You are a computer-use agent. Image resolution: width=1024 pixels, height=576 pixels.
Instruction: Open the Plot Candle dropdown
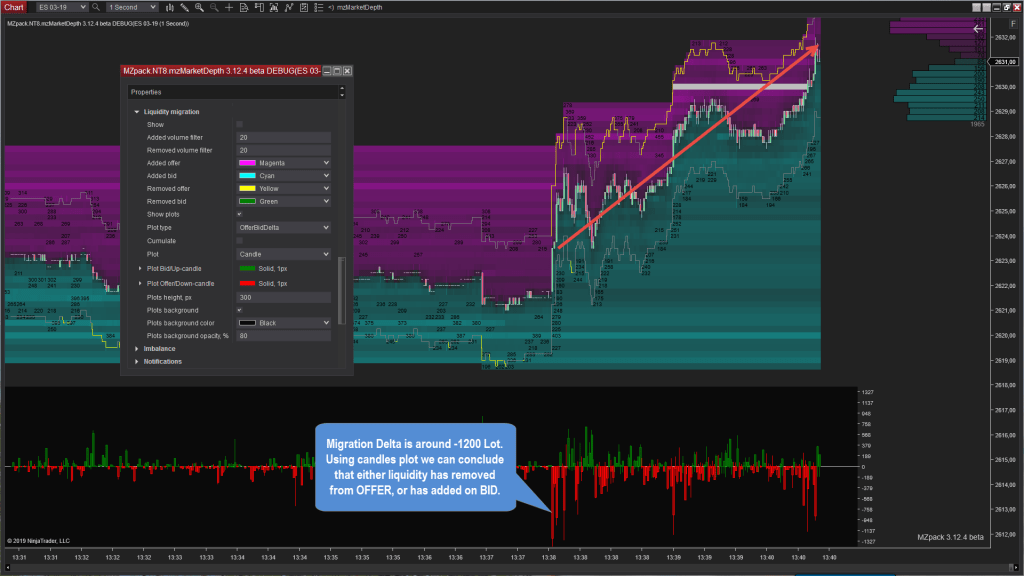[x=283, y=254]
